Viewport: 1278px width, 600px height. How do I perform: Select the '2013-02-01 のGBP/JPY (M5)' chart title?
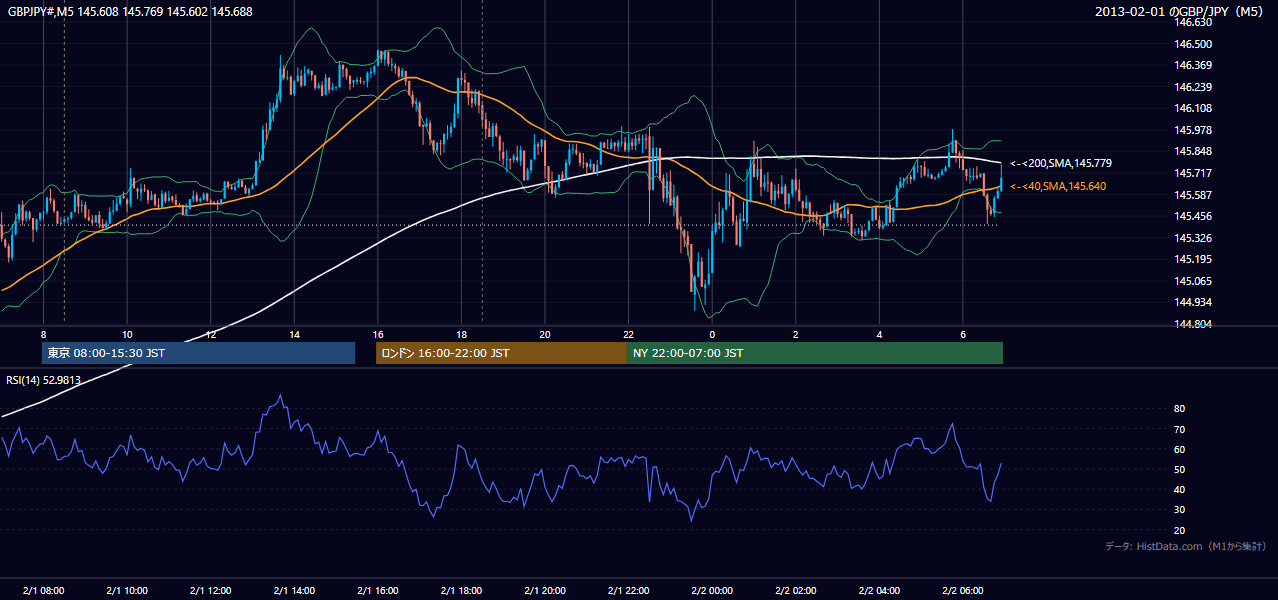1181,11
